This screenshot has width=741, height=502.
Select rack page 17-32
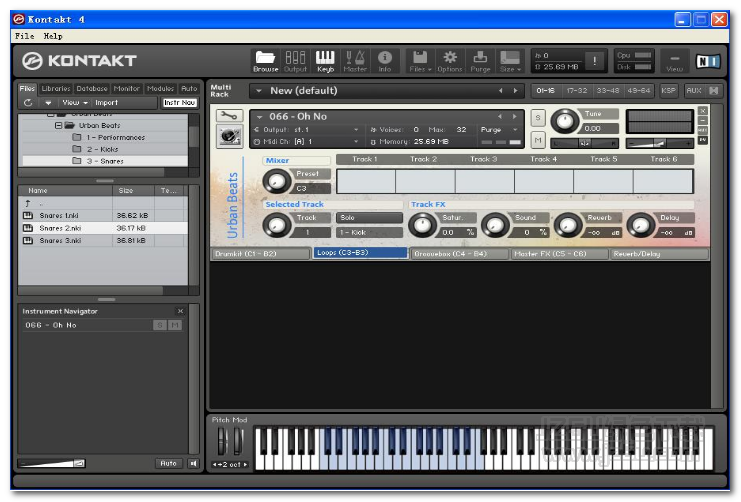tap(577, 90)
